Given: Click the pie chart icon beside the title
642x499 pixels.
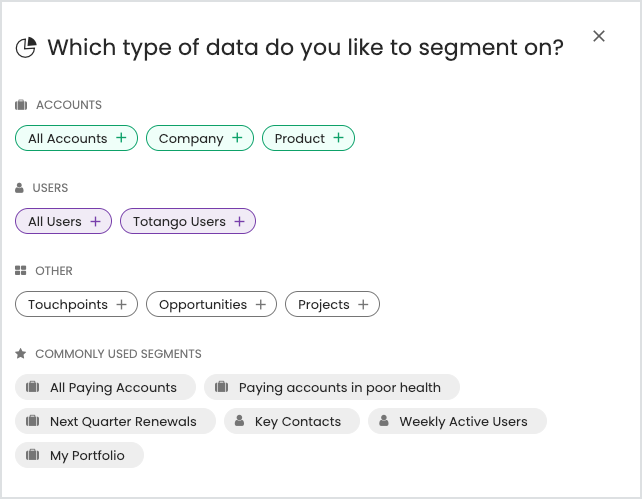Looking at the screenshot, I should [26, 47].
